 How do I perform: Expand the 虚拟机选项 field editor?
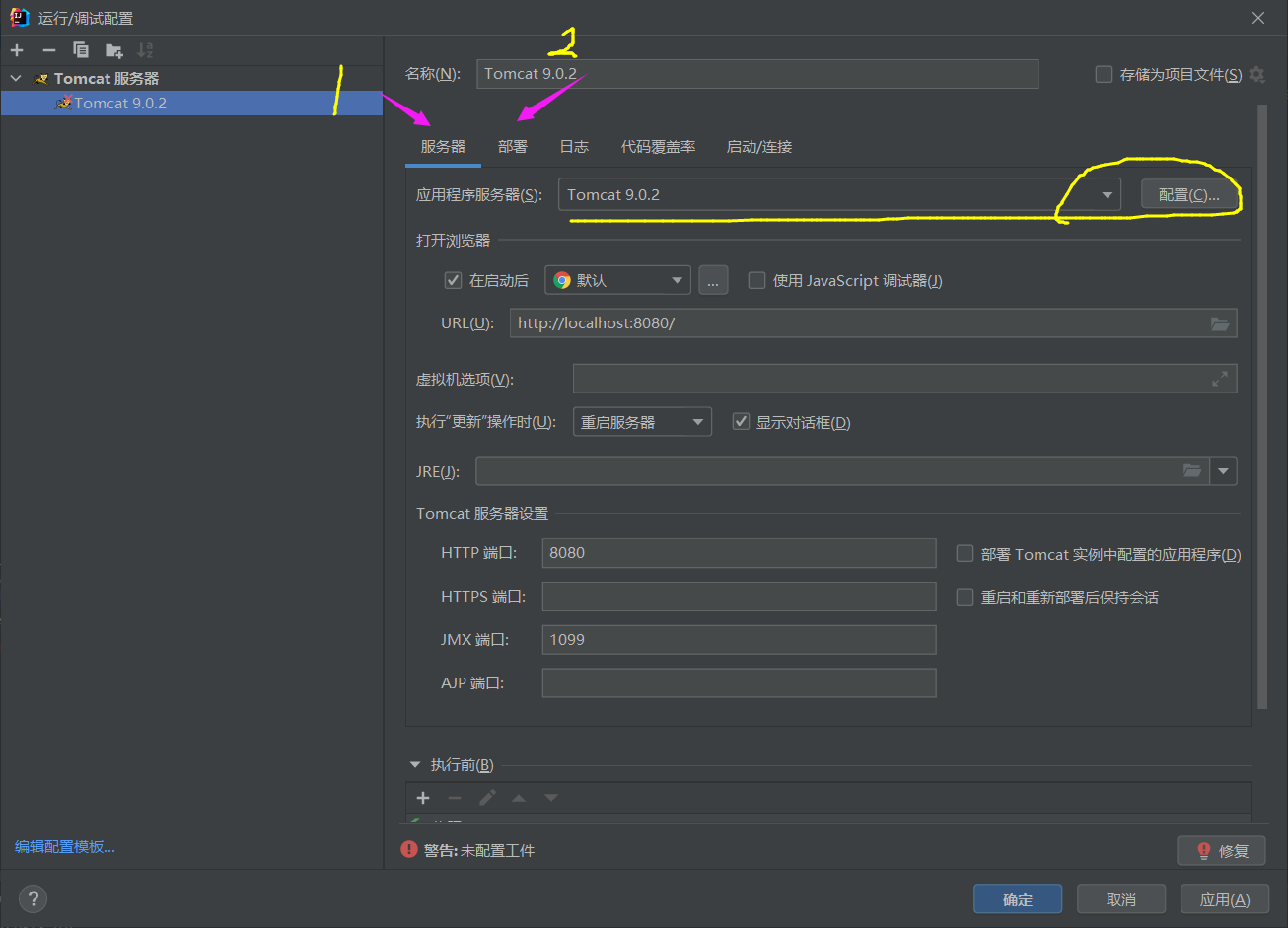point(1220,378)
